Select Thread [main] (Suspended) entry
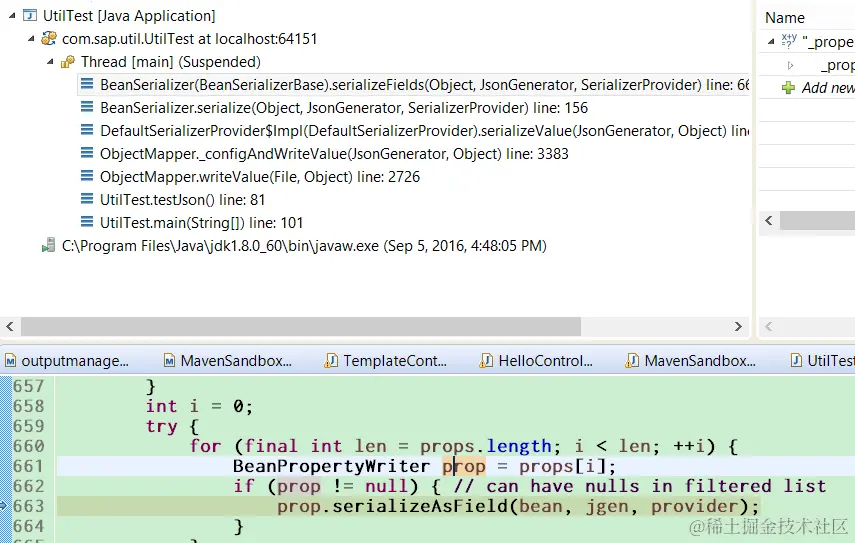Viewport: 855px width, 543px height. point(171,62)
